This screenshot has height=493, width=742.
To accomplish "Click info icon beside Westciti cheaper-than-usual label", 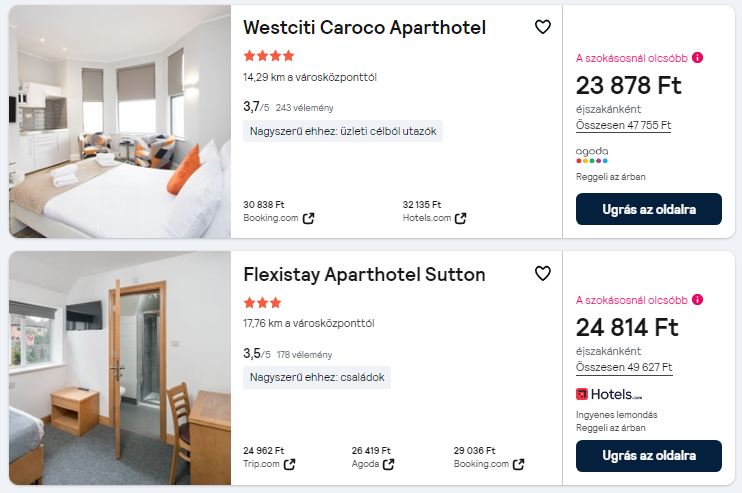I will [697, 57].
